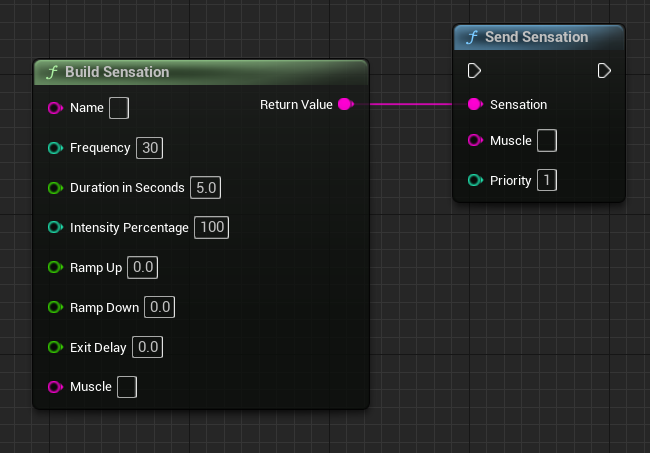The image size is (650, 453).
Task: Click the Build Sensation Name input pin
Action: coord(55,108)
